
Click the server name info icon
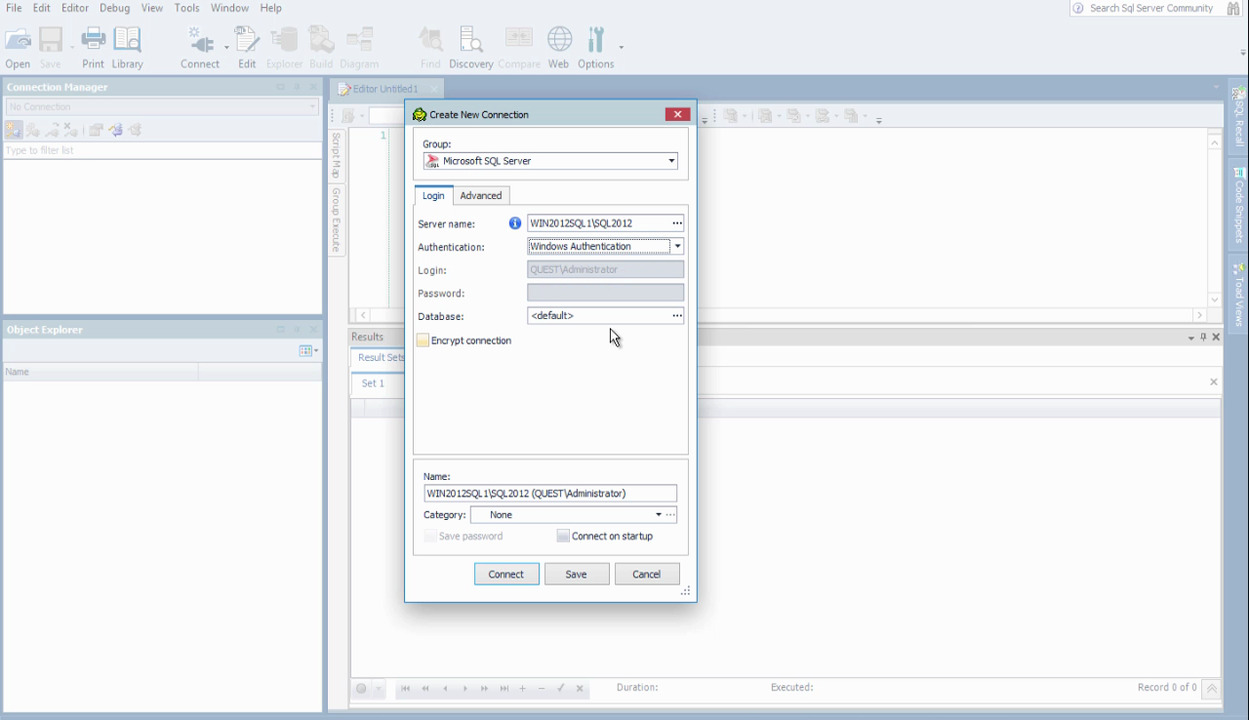point(515,223)
